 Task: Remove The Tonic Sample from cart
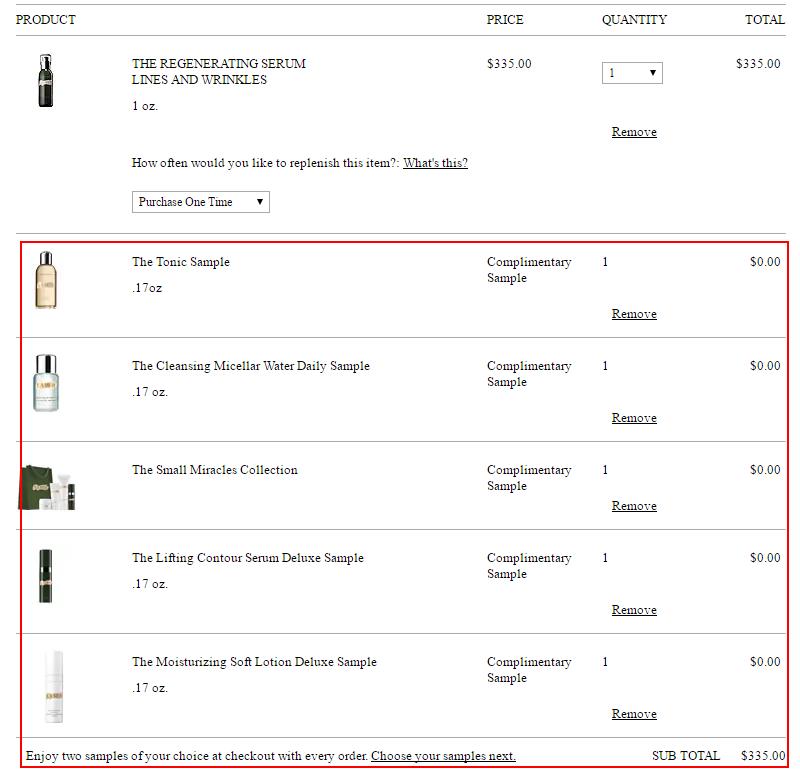point(634,314)
